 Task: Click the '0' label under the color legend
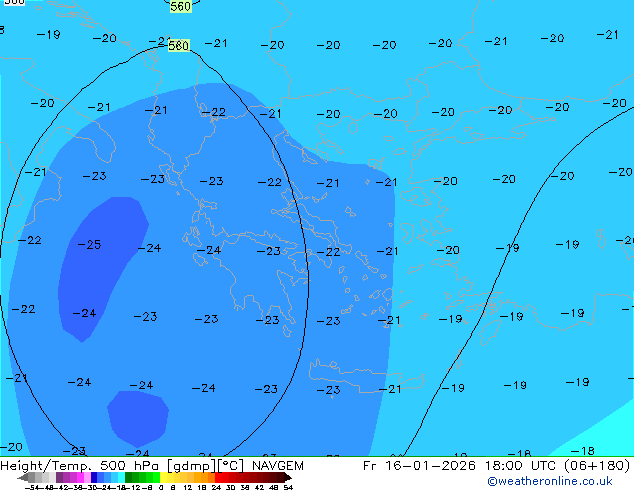click(x=161, y=487)
